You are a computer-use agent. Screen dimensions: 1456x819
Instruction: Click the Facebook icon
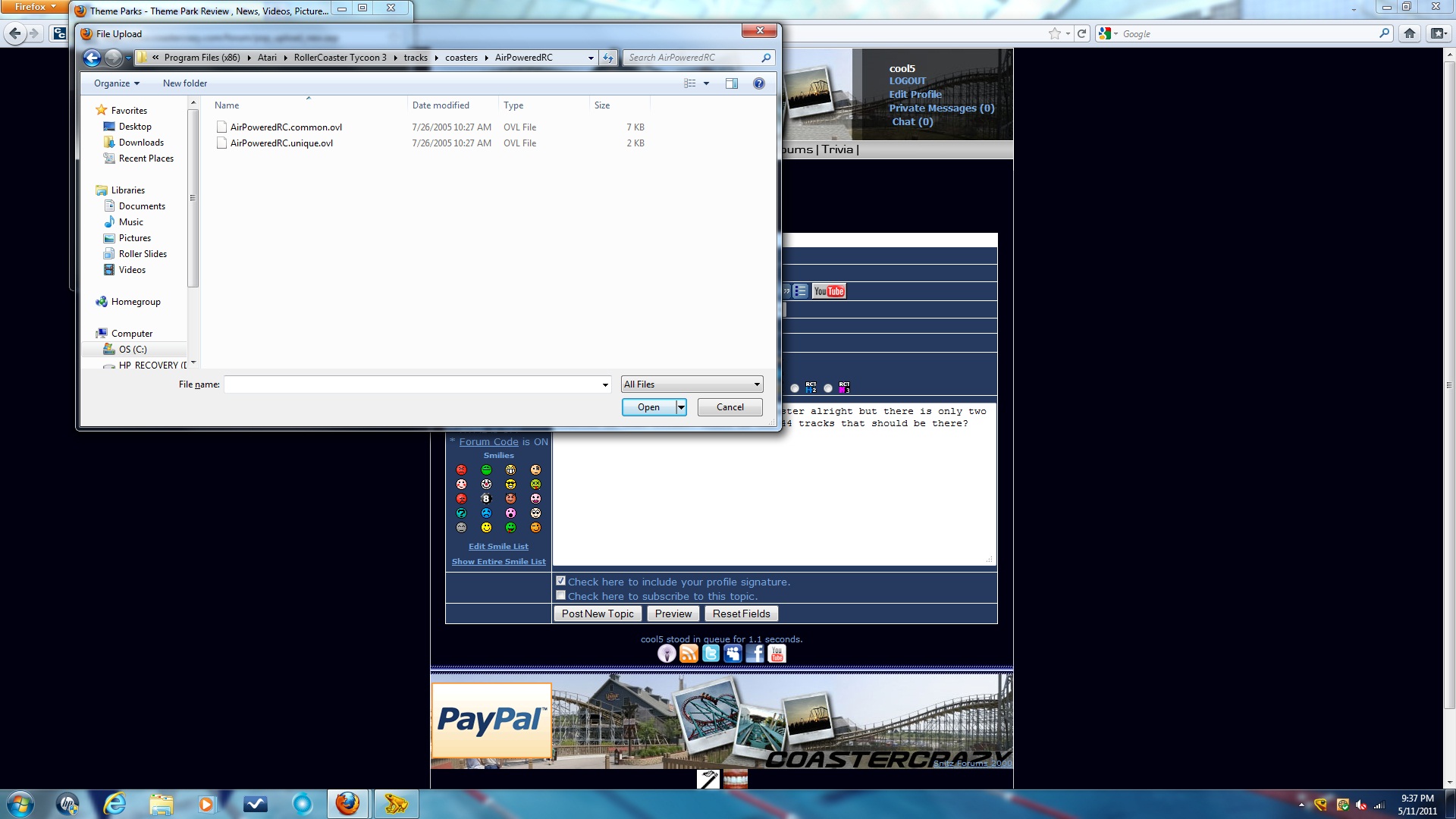pyautogui.click(x=755, y=654)
